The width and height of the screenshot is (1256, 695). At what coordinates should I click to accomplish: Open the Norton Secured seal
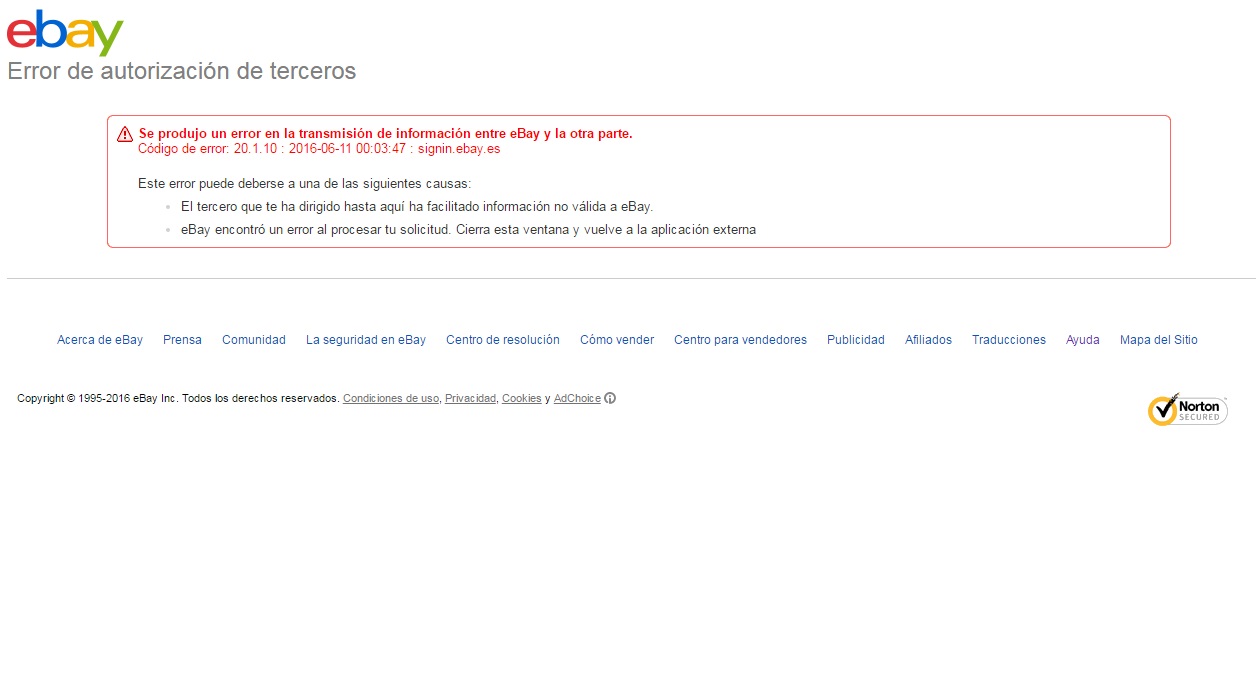point(1187,410)
